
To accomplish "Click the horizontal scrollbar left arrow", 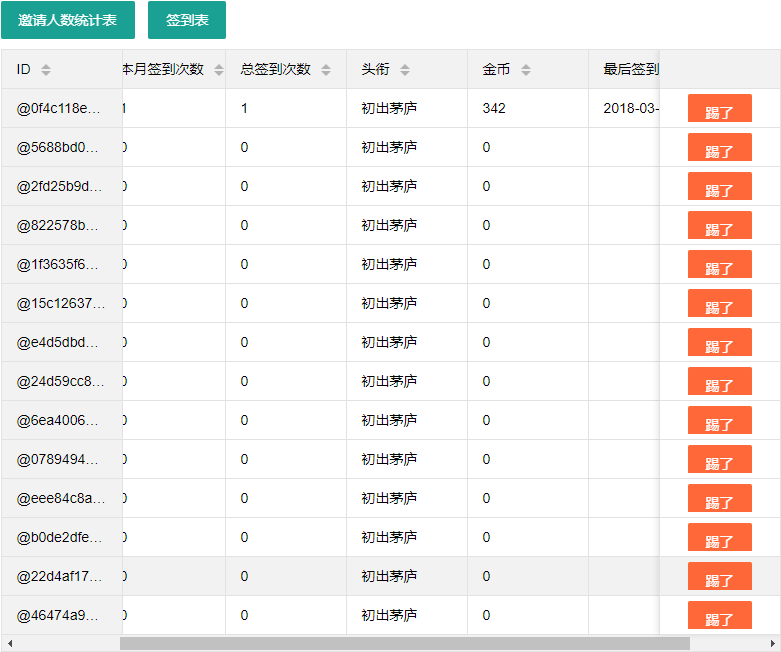I will coord(9,644).
